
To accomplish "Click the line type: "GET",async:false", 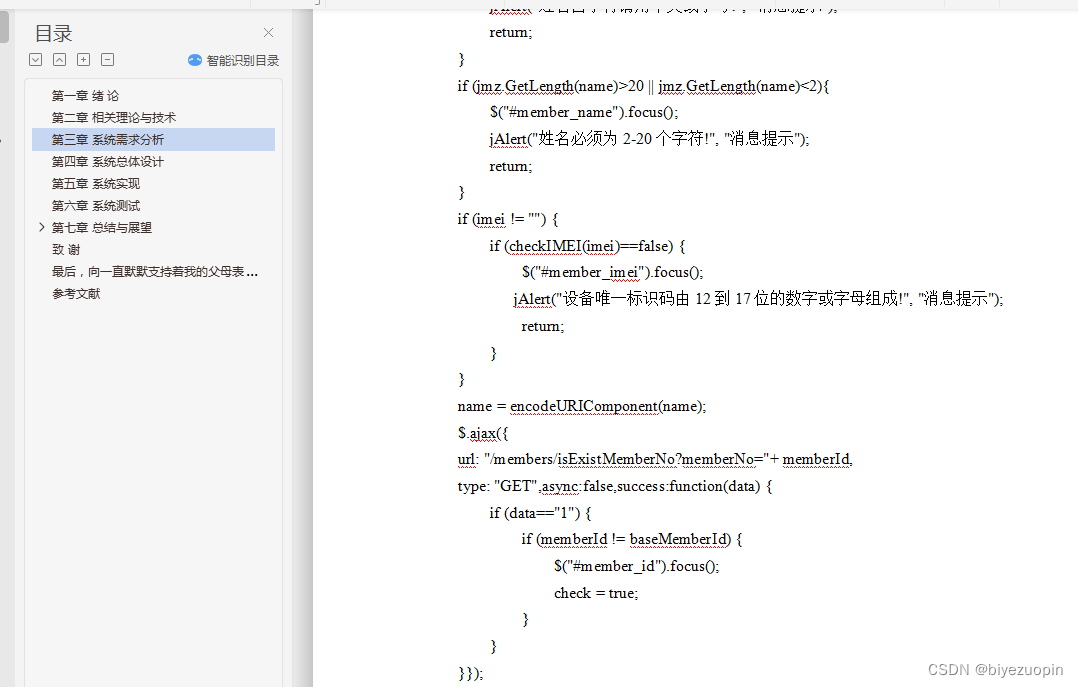I will (x=615, y=486).
